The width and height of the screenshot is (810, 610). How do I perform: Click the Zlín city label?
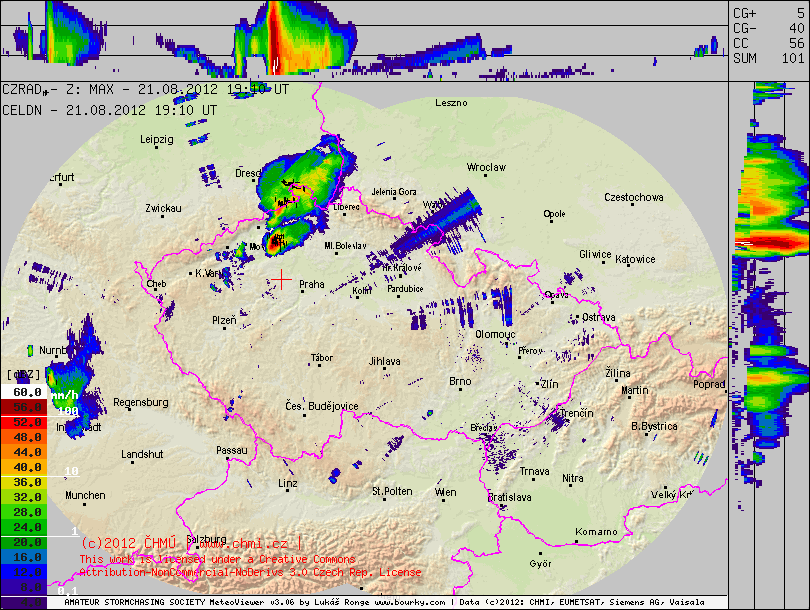pos(550,384)
